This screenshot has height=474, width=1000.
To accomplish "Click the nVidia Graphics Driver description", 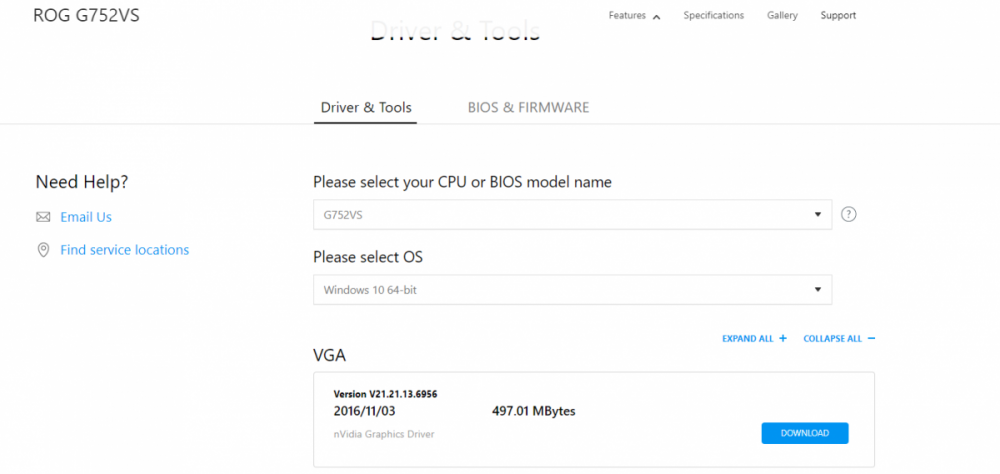I will click(384, 434).
